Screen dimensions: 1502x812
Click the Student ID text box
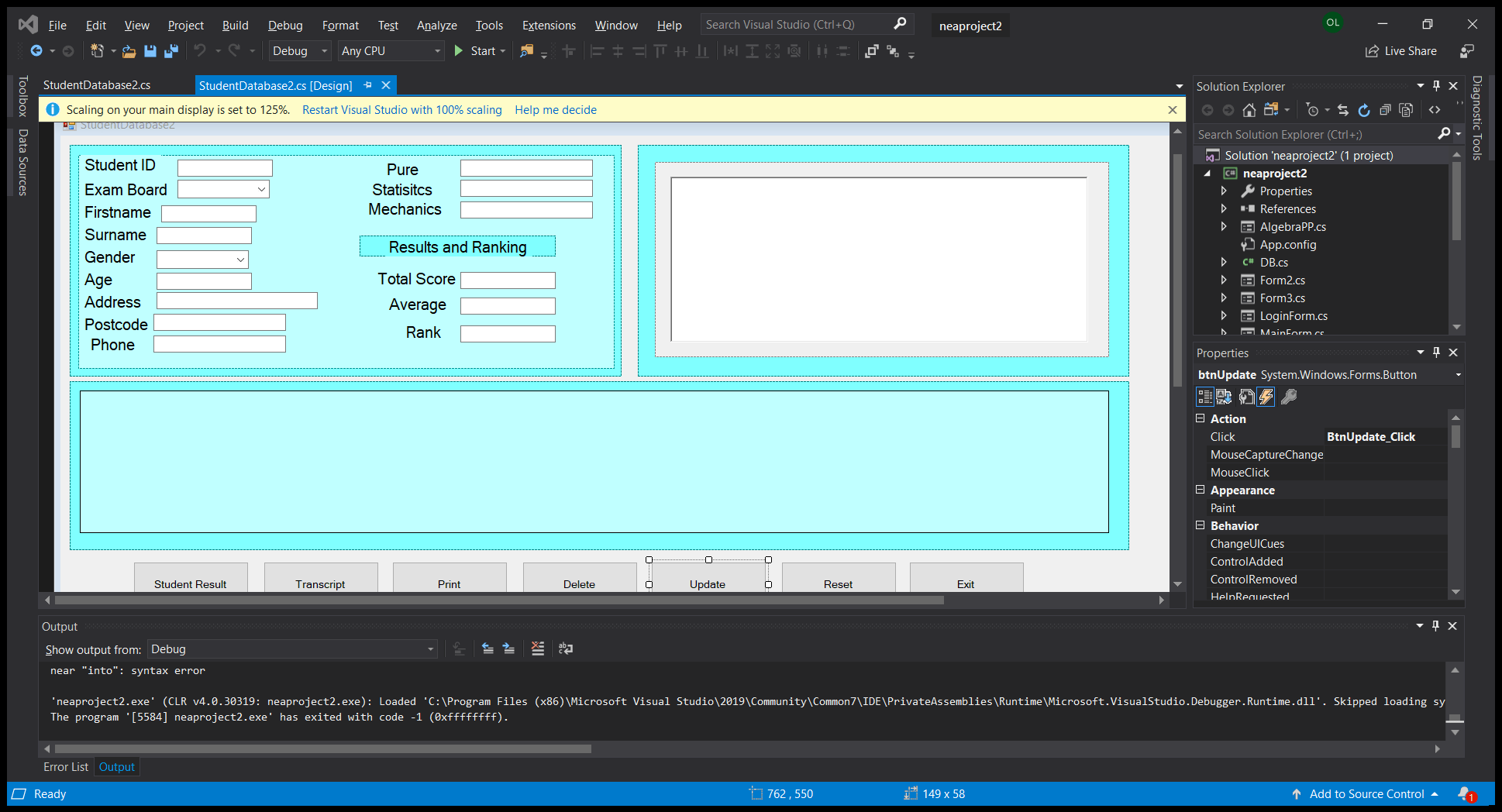coord(225,168)
